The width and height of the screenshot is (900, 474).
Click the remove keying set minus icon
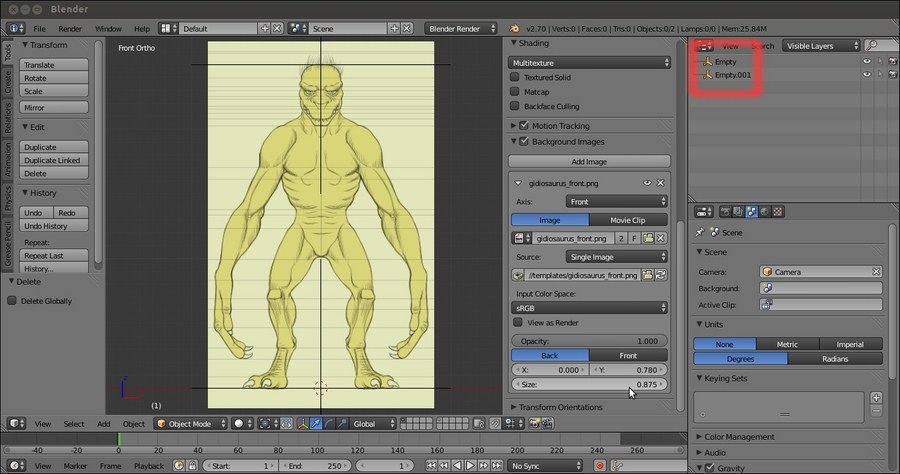point(876,411)
